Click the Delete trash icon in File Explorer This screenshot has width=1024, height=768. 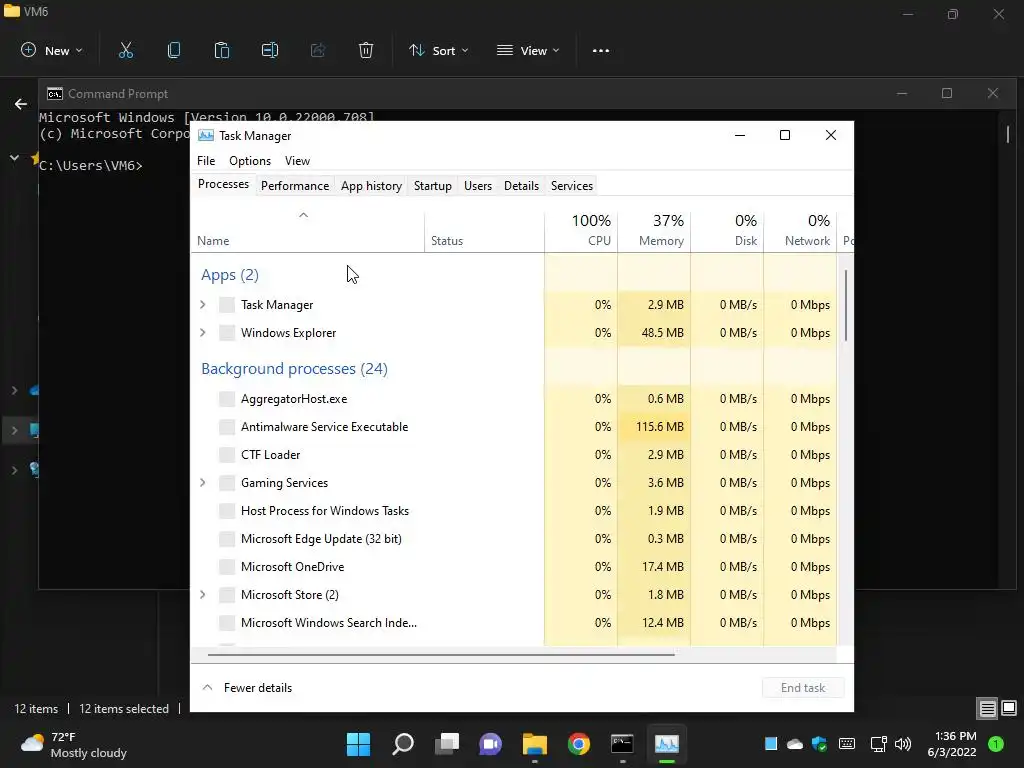(x=366, y=50)
